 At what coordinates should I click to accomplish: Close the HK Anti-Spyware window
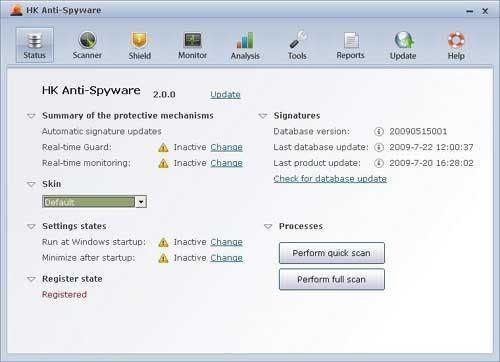(x=485, y=11)
